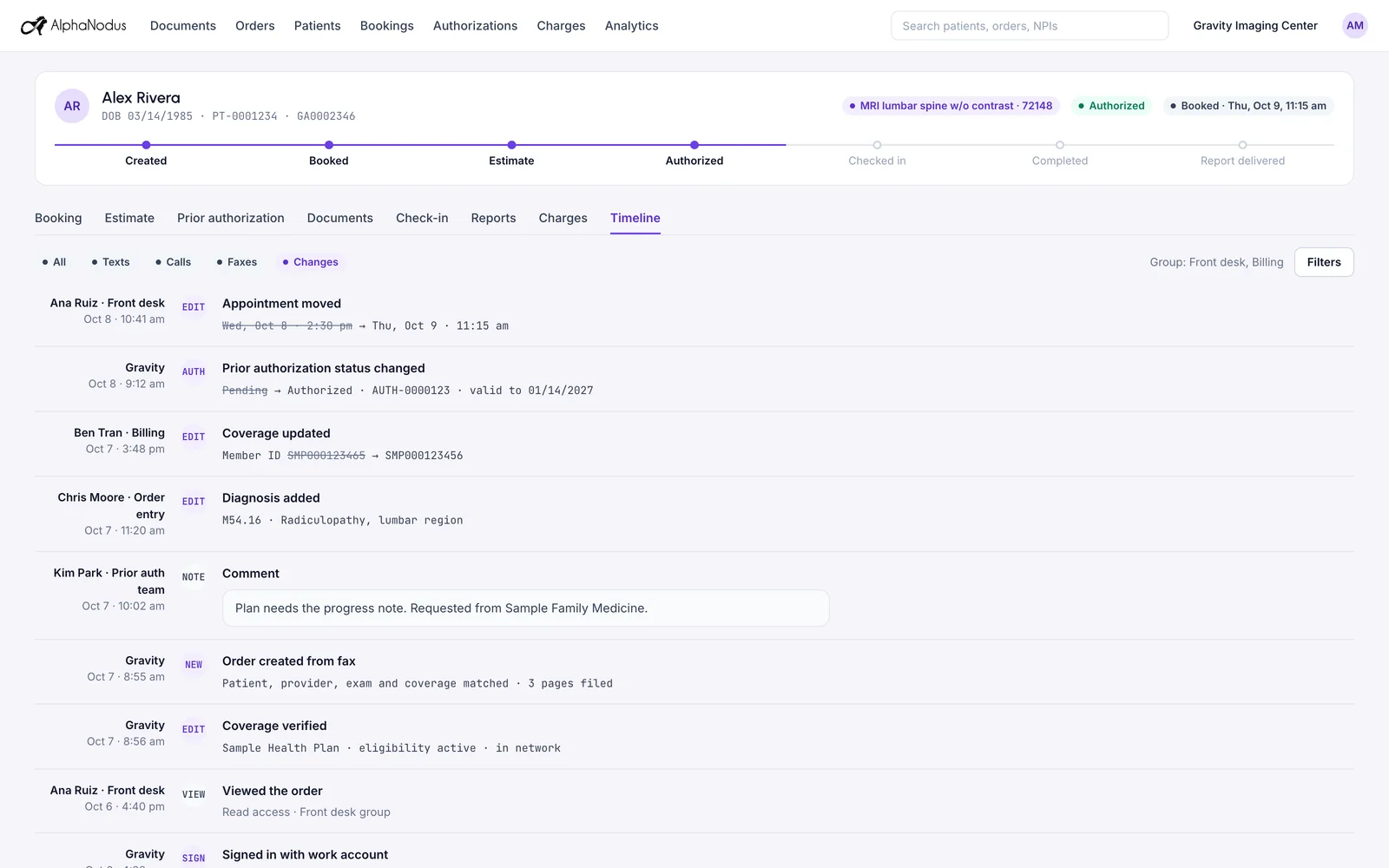This screenshot has height=868, width=1389.
Task: Click the Checked in progress step marker
Action: [877, 145]
